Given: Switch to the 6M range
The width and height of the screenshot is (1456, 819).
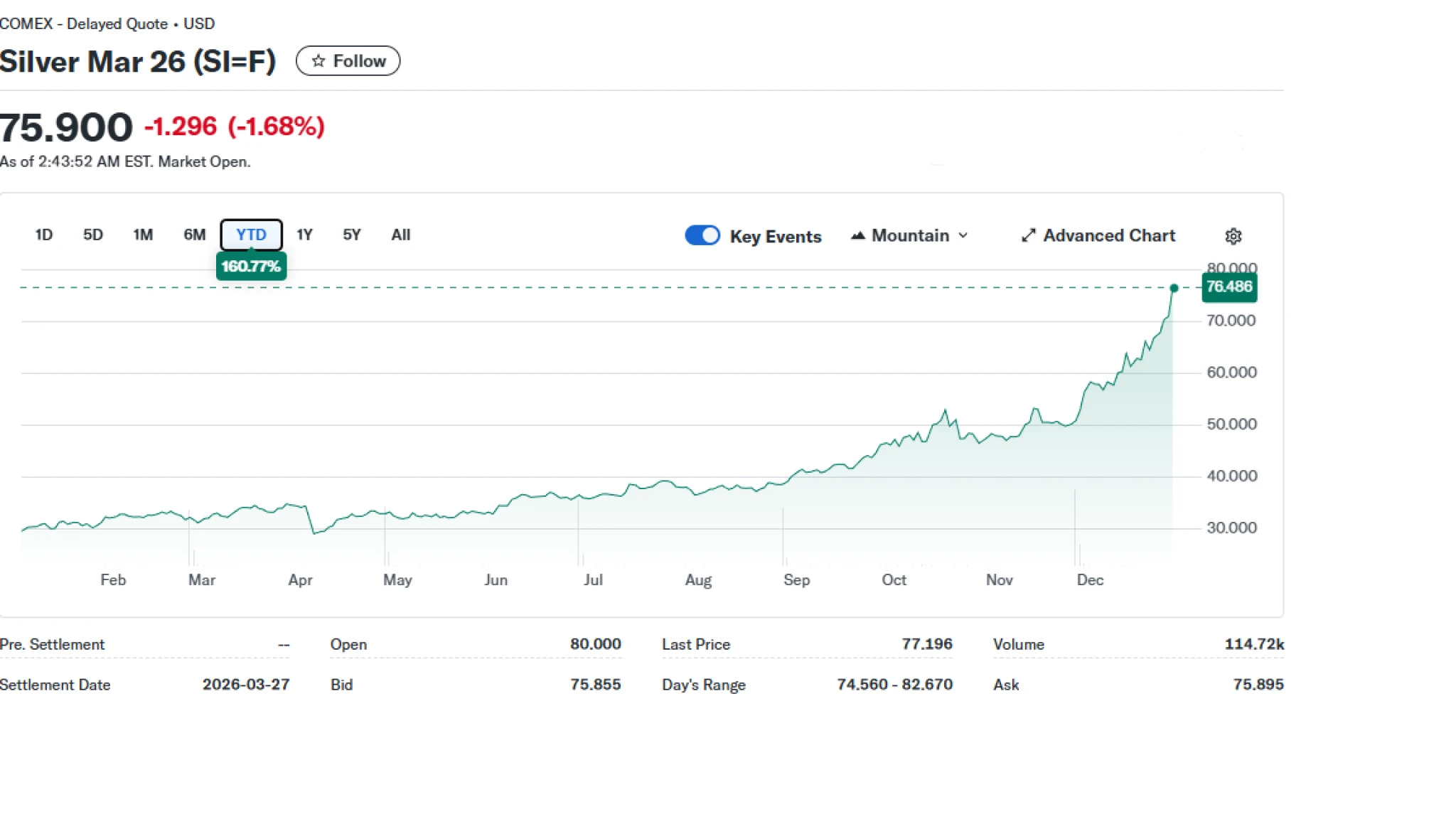Looking at the screenshot, I should tap(194, 235).
